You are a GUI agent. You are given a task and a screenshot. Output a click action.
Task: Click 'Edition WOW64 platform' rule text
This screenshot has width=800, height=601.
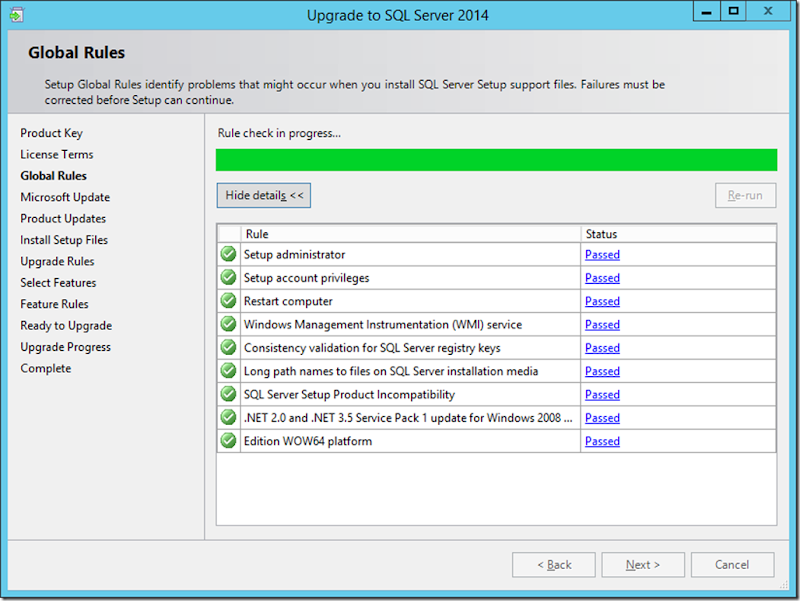tap(308, 441)
